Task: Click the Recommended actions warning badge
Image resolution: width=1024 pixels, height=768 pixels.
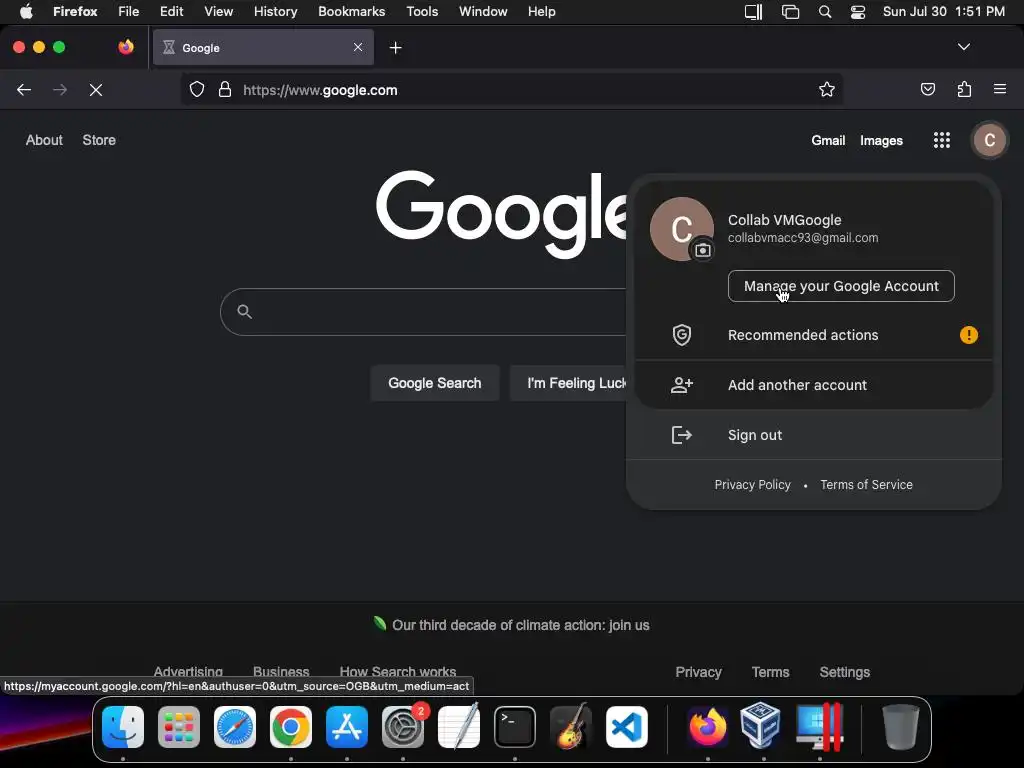Action: tap(968, 335)
